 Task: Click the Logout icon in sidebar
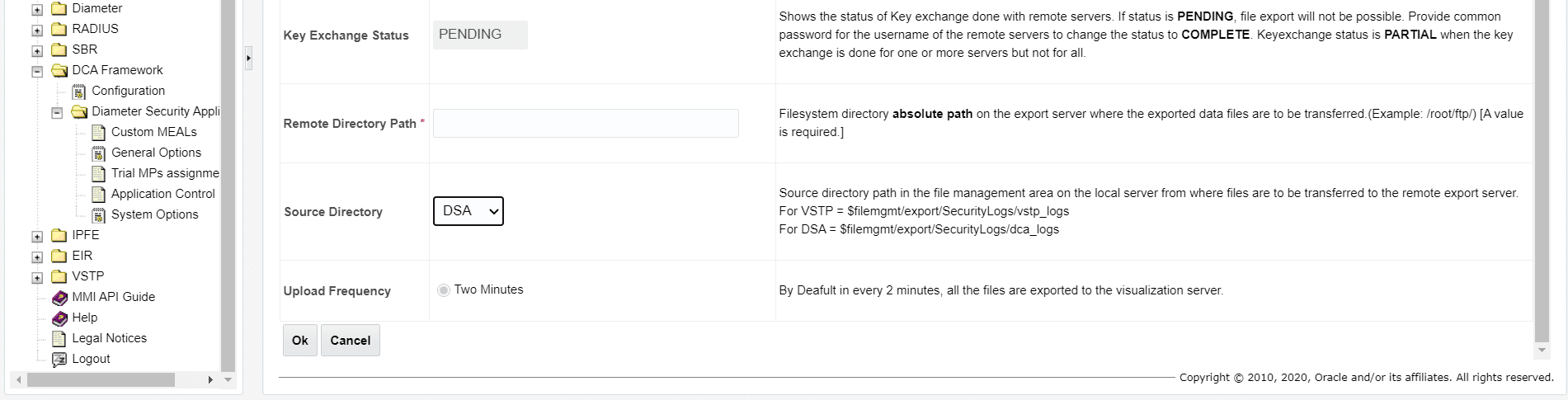click(x=59, y=359)
